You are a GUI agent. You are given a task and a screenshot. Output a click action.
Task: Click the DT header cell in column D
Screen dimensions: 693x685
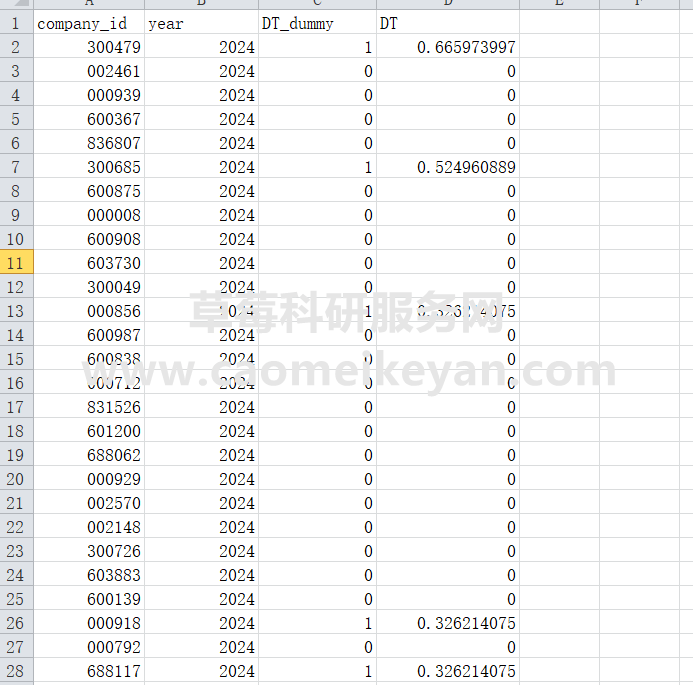coord(447,23)
